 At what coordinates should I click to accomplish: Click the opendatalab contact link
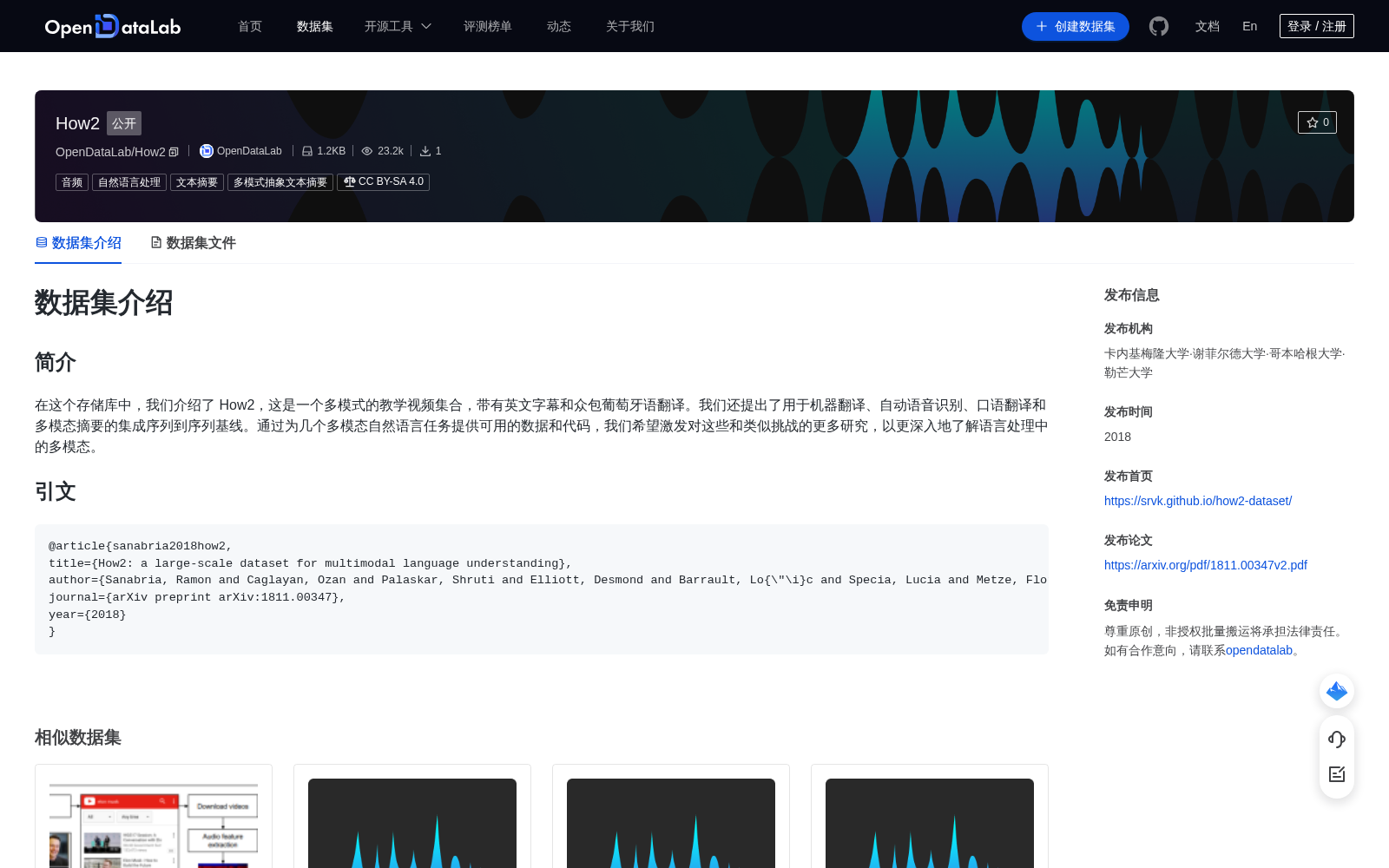1259,650
